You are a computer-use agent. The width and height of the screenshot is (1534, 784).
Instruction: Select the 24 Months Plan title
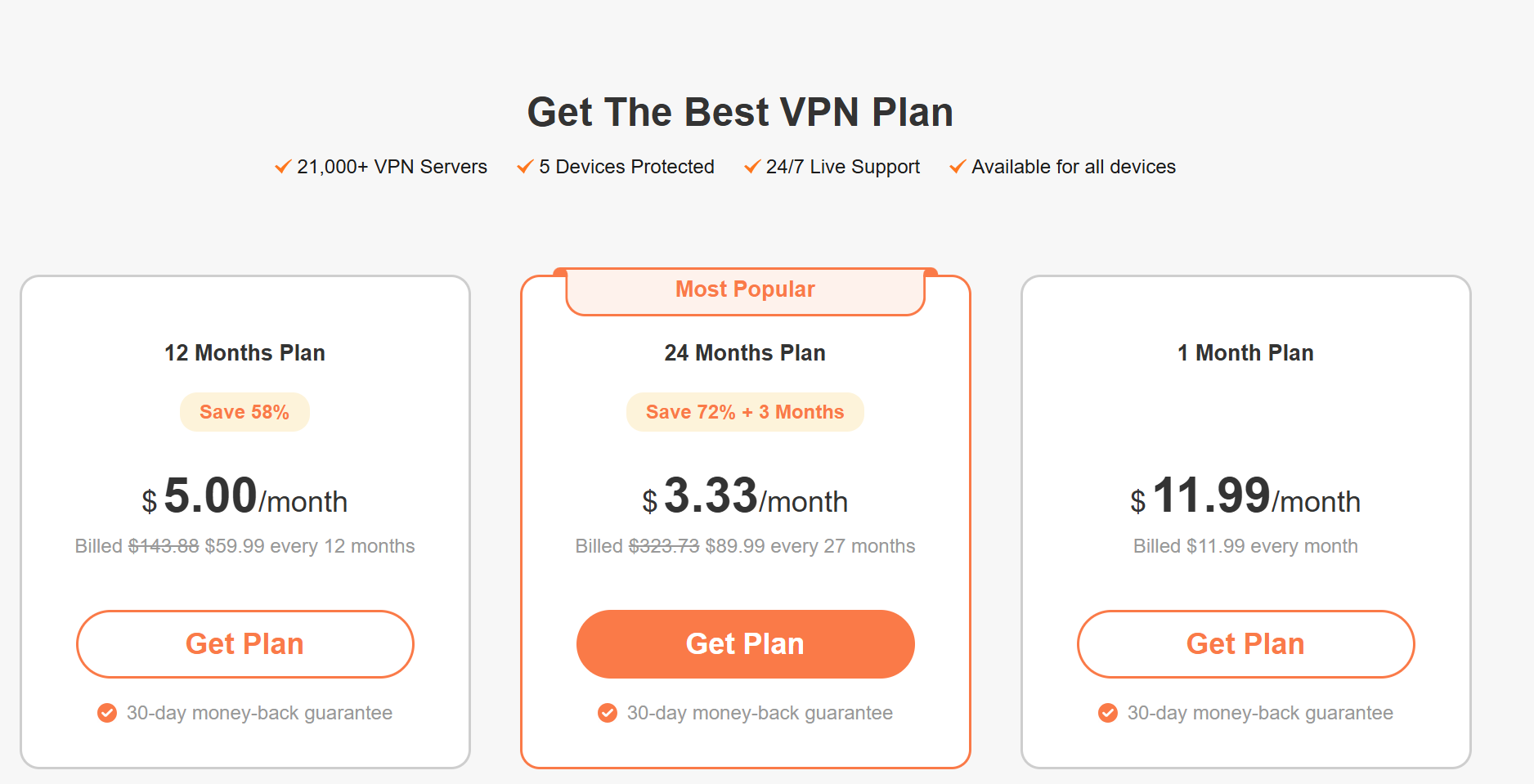pos(745,353)
